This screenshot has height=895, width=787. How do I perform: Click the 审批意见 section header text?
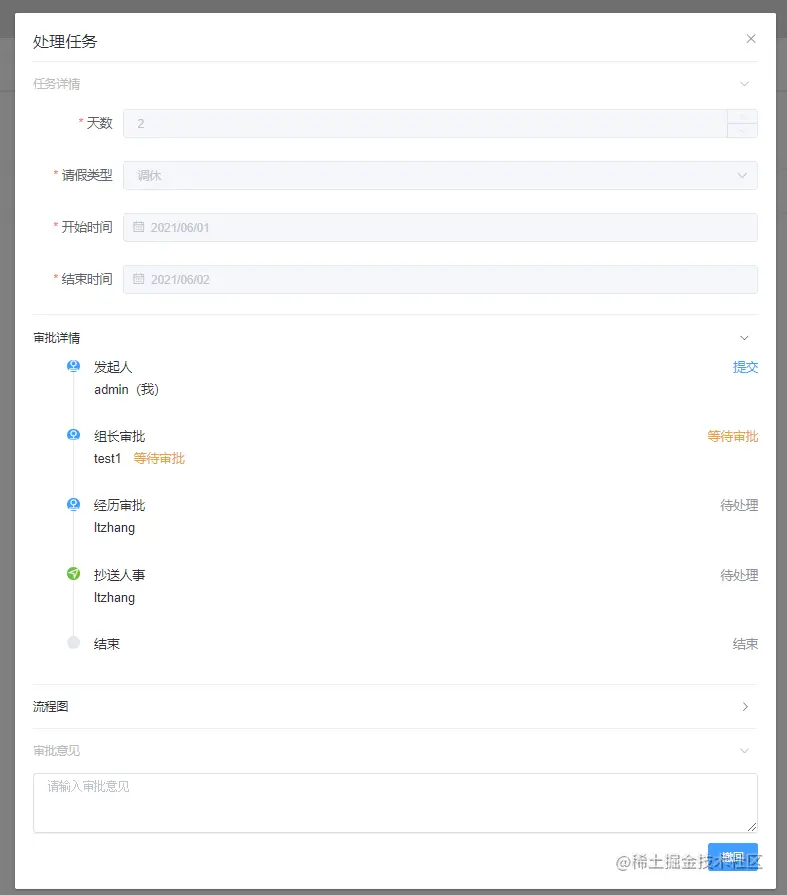56,751
